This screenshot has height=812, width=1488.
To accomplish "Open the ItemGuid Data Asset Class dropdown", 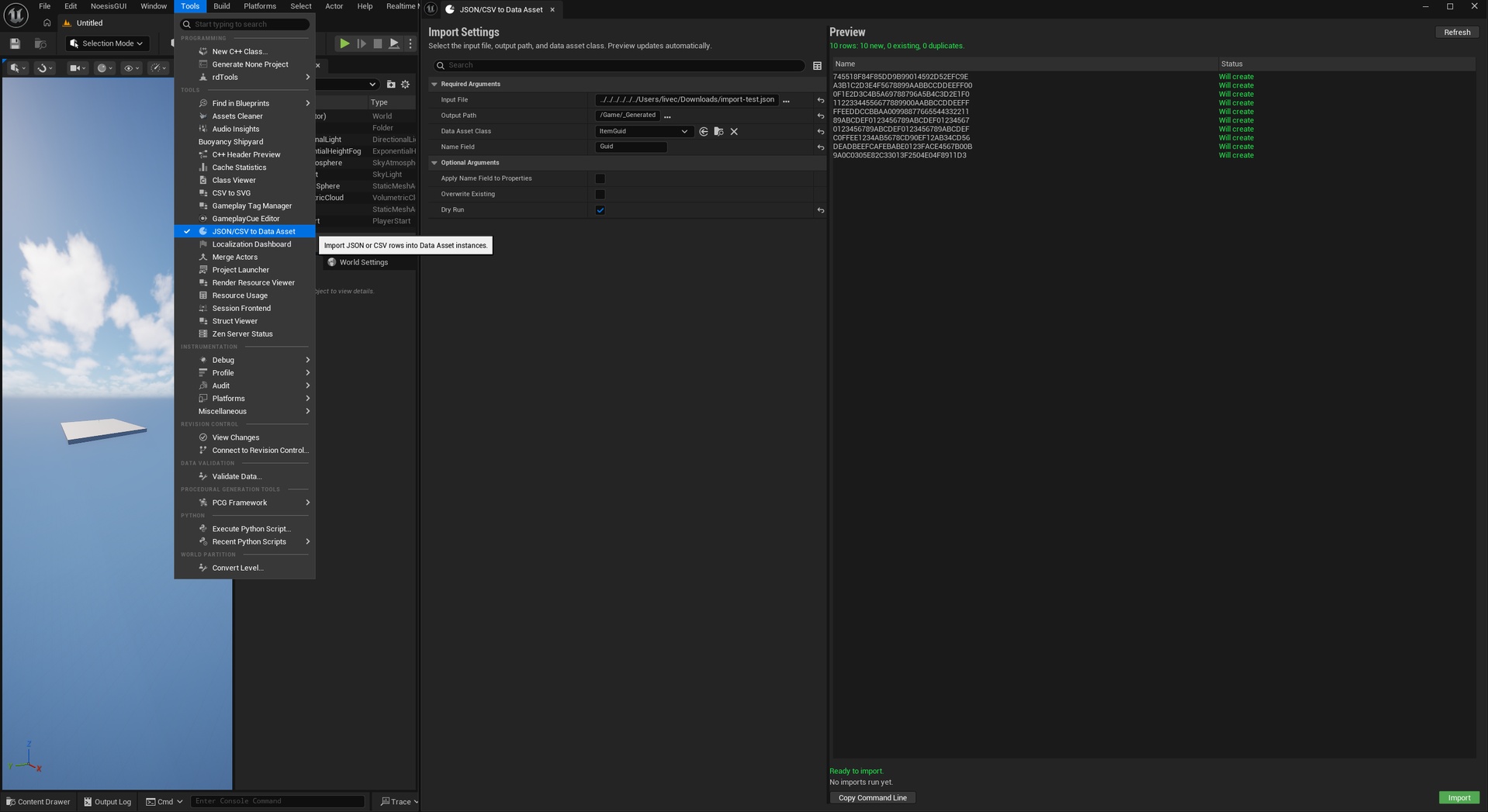I will click(x=643, y=132).
